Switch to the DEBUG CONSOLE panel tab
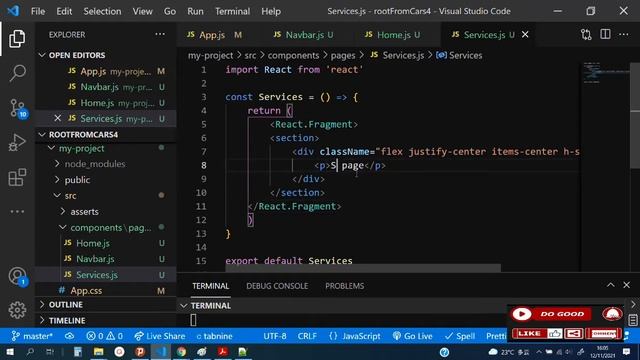This screenshot has width=640, height=360. tap(277, 286)
